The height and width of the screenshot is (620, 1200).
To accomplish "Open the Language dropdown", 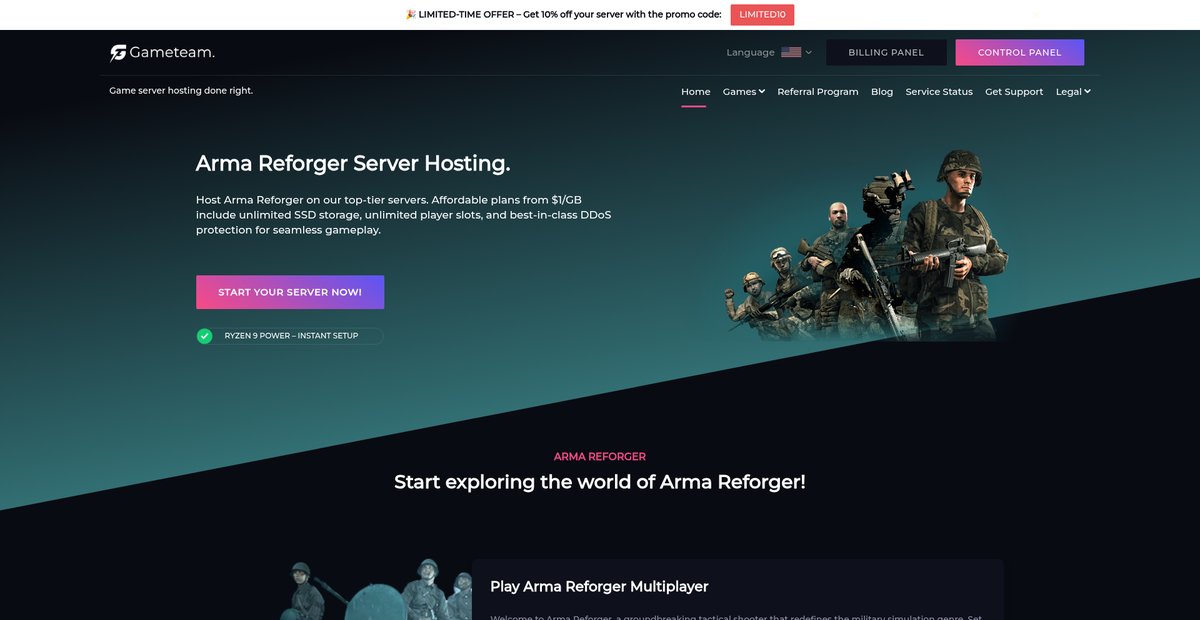I will click(x=769, y=52).
